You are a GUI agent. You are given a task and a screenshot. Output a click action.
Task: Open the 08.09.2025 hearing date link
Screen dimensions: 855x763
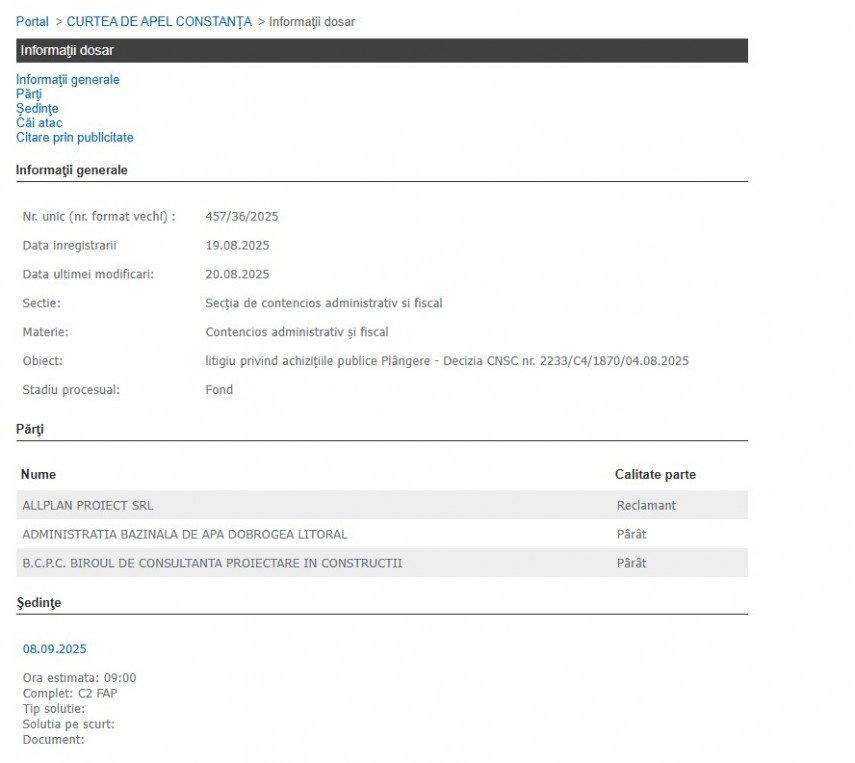55,648
